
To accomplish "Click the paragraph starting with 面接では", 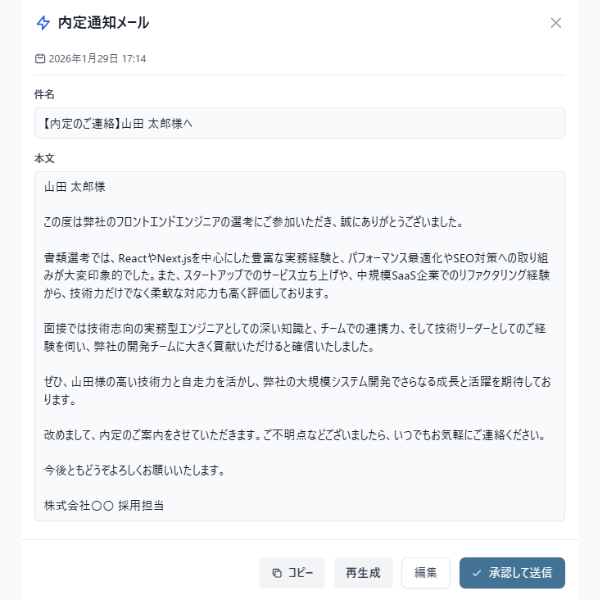I will (299, 337).
